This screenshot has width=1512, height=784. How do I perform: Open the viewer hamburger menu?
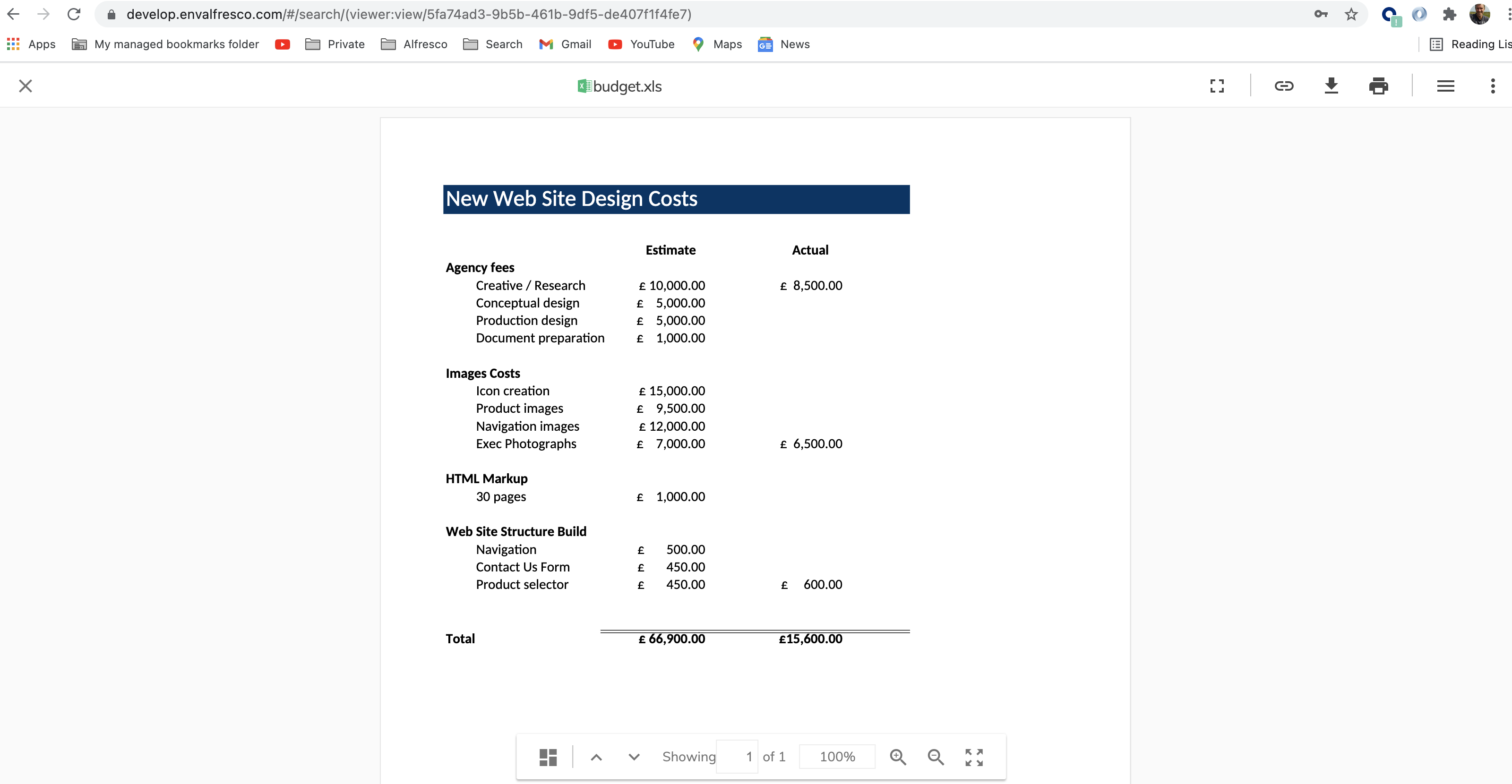1445,85
